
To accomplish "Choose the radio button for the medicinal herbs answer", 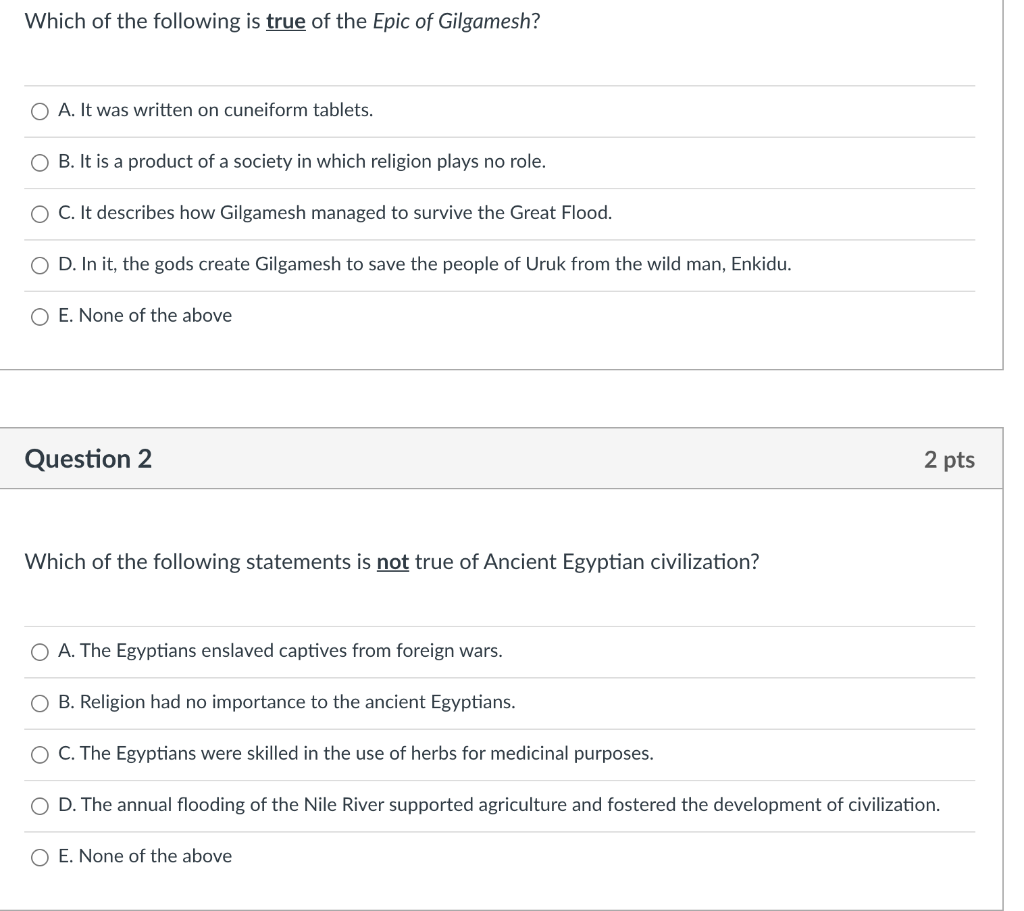I will 40,755.
